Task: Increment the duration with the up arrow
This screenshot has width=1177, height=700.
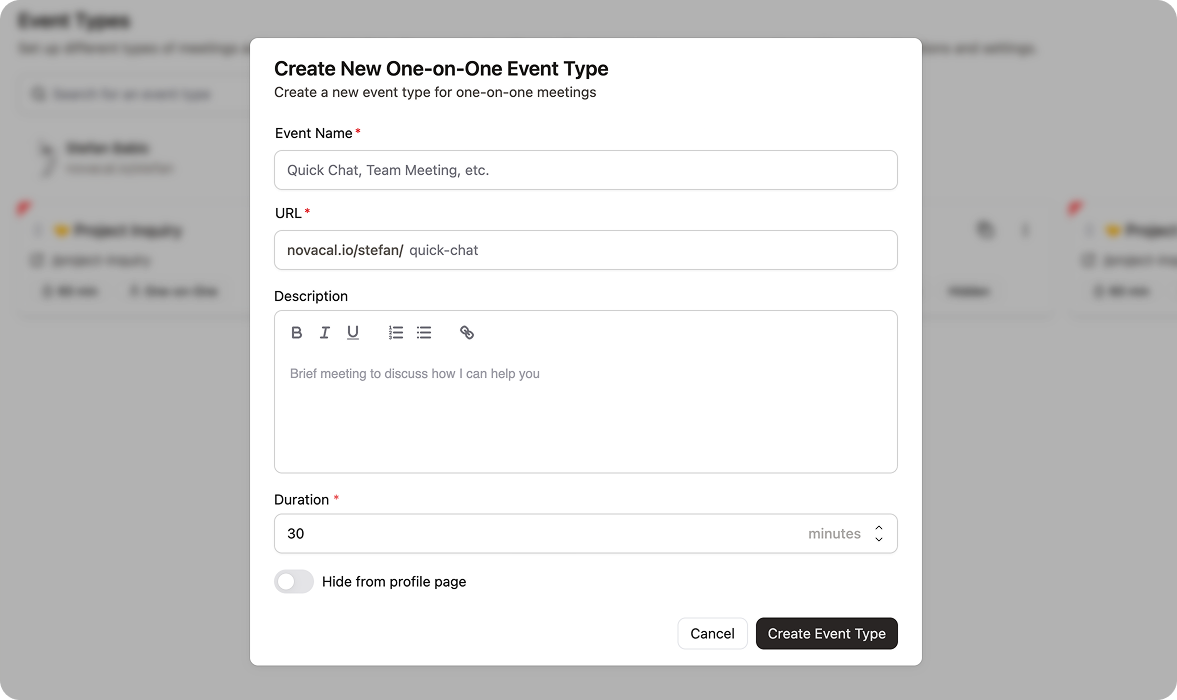Action: 878,528
